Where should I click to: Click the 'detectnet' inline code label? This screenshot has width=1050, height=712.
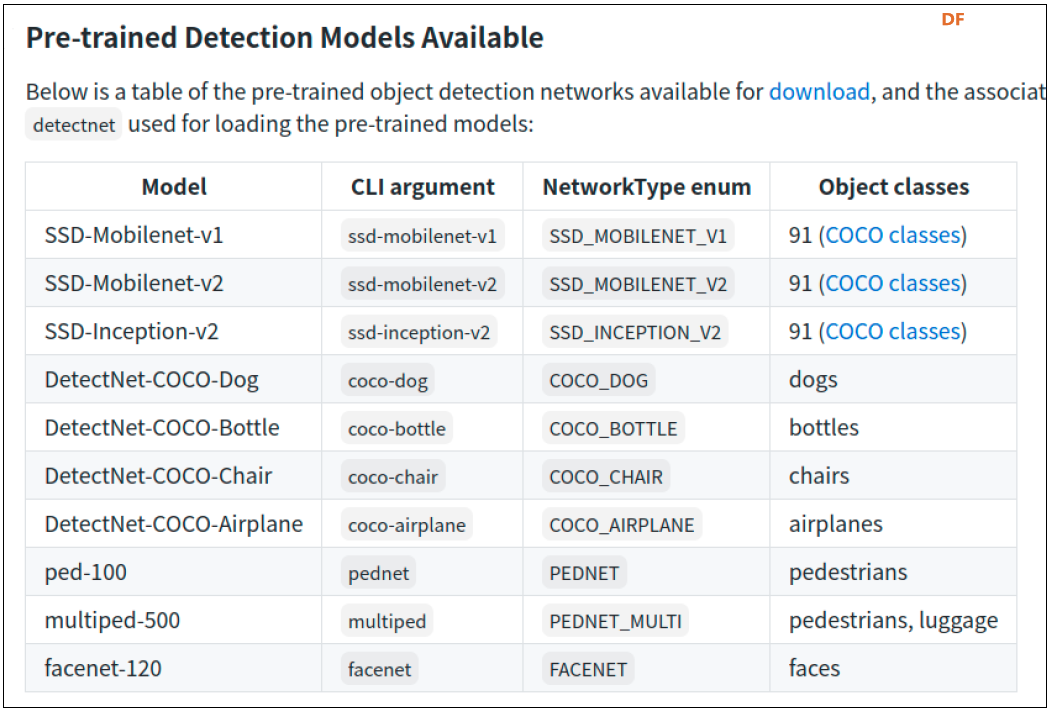pos(74,125)
